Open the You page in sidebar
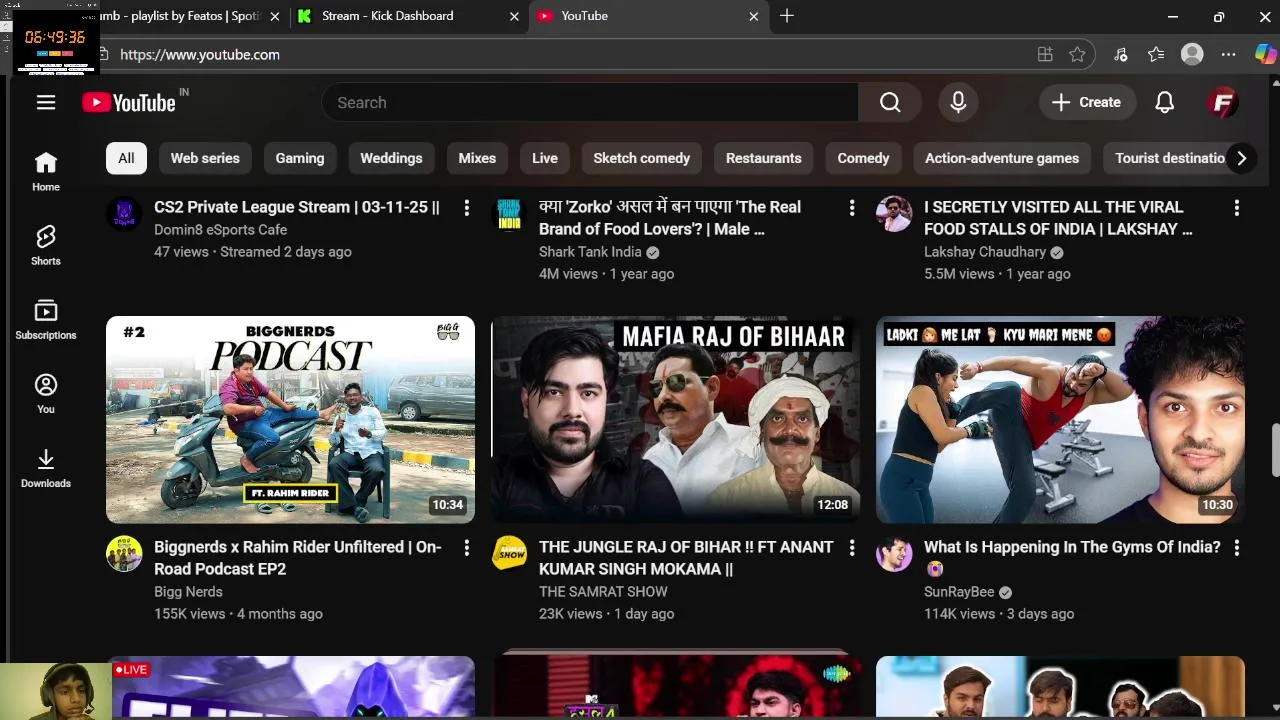The height and width of the screenshot is (720, 1280). click(x=46, y=394)
